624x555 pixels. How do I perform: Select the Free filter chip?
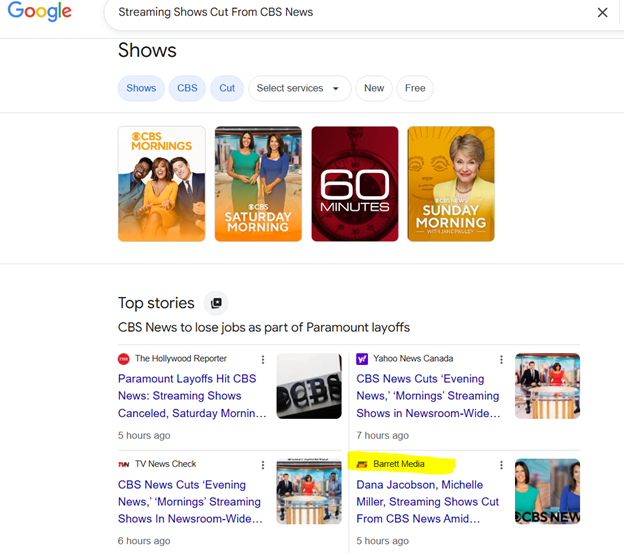(415, 88)
